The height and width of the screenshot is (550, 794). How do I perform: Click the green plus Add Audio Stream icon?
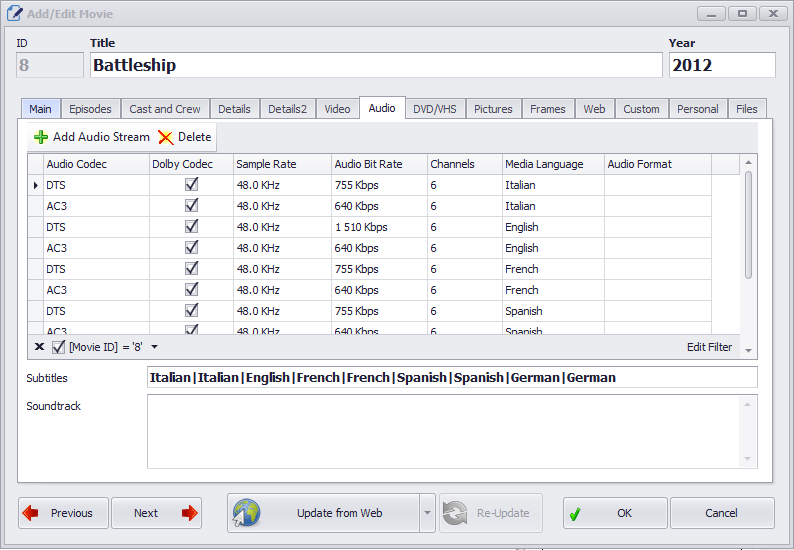40,137
